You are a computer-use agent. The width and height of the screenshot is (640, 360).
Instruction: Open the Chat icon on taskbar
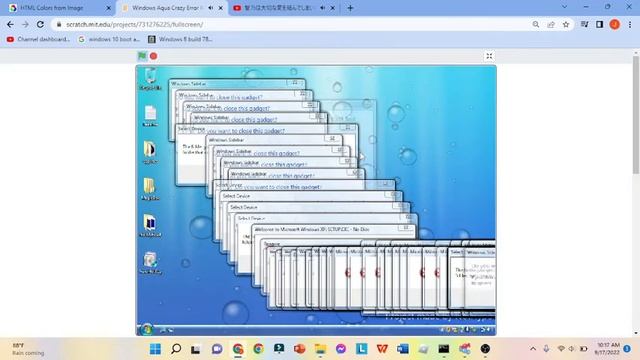tap(217, 349)
